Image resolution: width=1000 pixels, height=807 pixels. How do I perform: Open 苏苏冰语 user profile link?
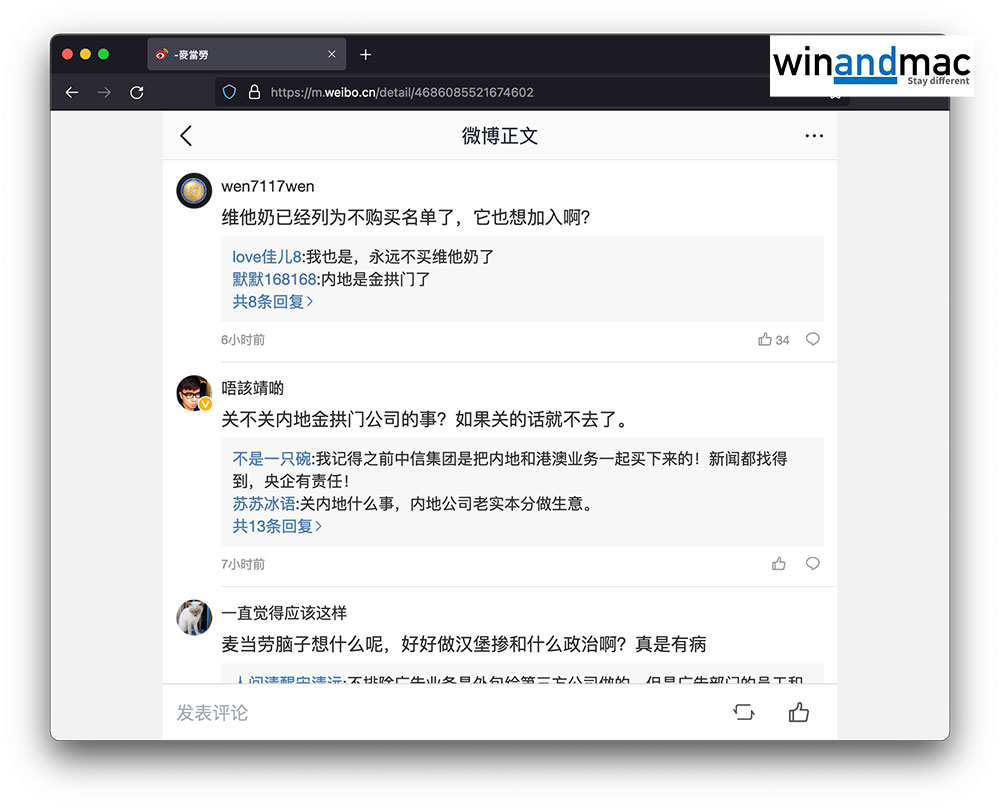(264, 503)
